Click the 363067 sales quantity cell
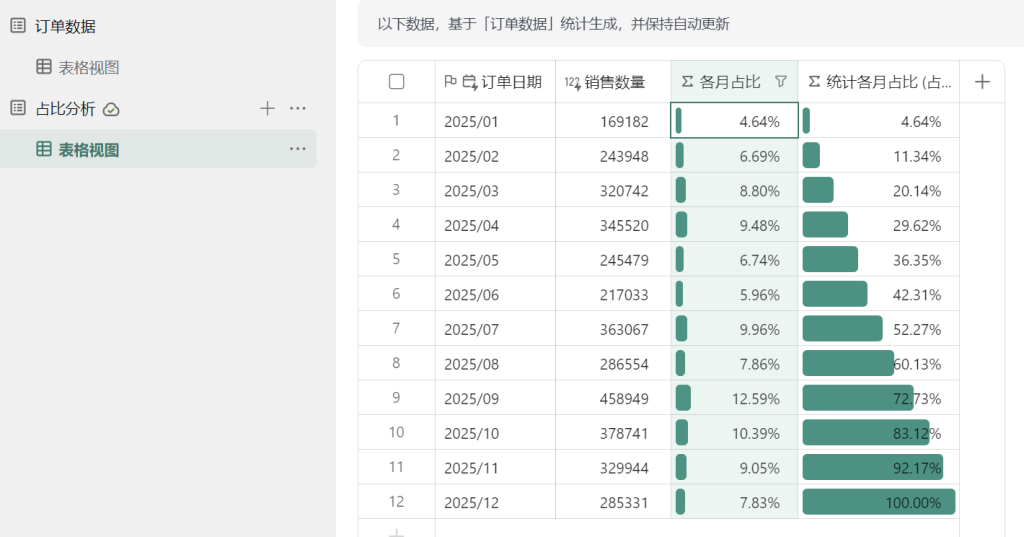This screenshot has width=1024, height=537. tap(613, 329)
